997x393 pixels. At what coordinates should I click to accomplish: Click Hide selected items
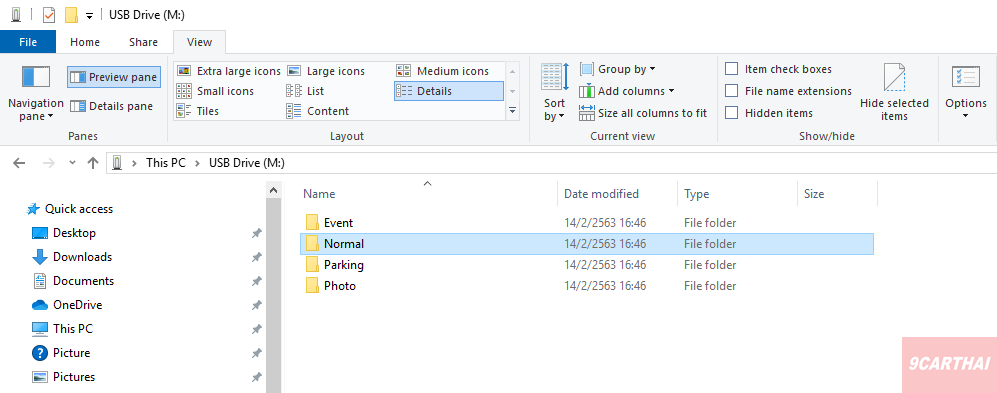click(x=894, y=93)
